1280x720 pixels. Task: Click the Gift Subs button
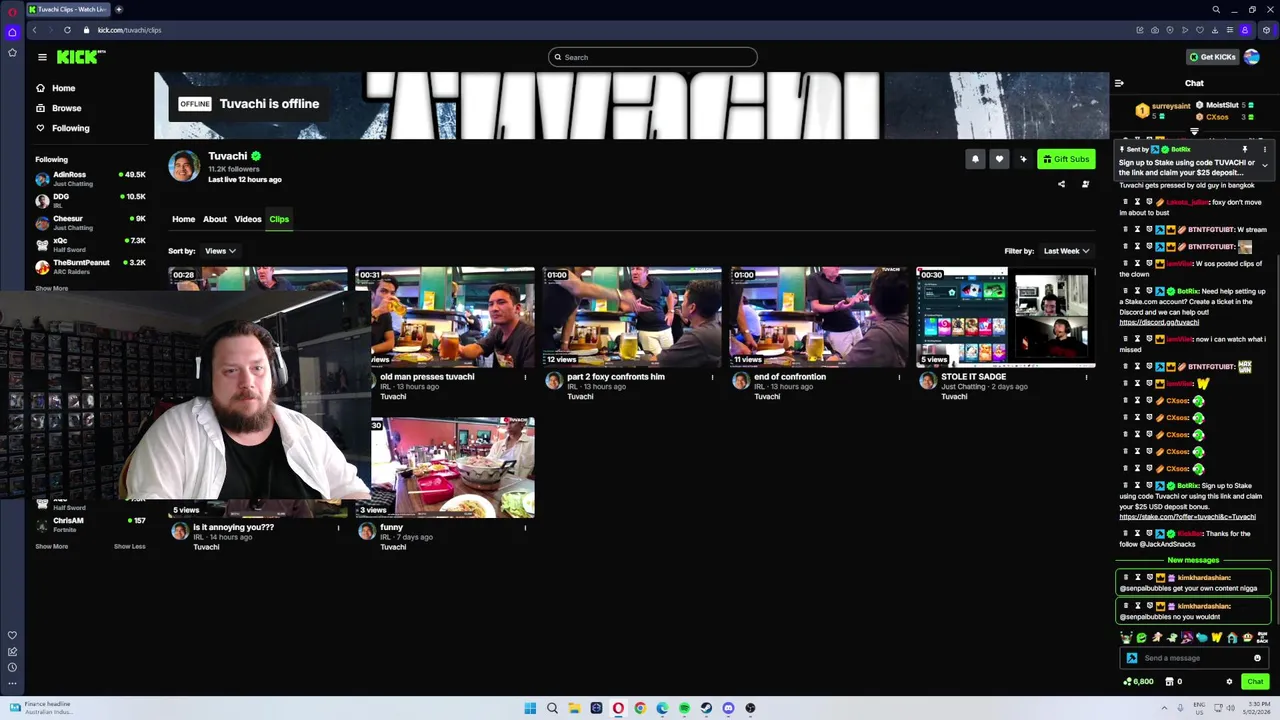coord(1066,159)
